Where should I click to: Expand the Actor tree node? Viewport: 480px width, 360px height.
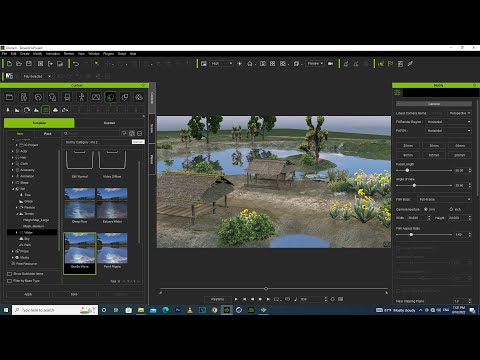[x=13, y=151]
